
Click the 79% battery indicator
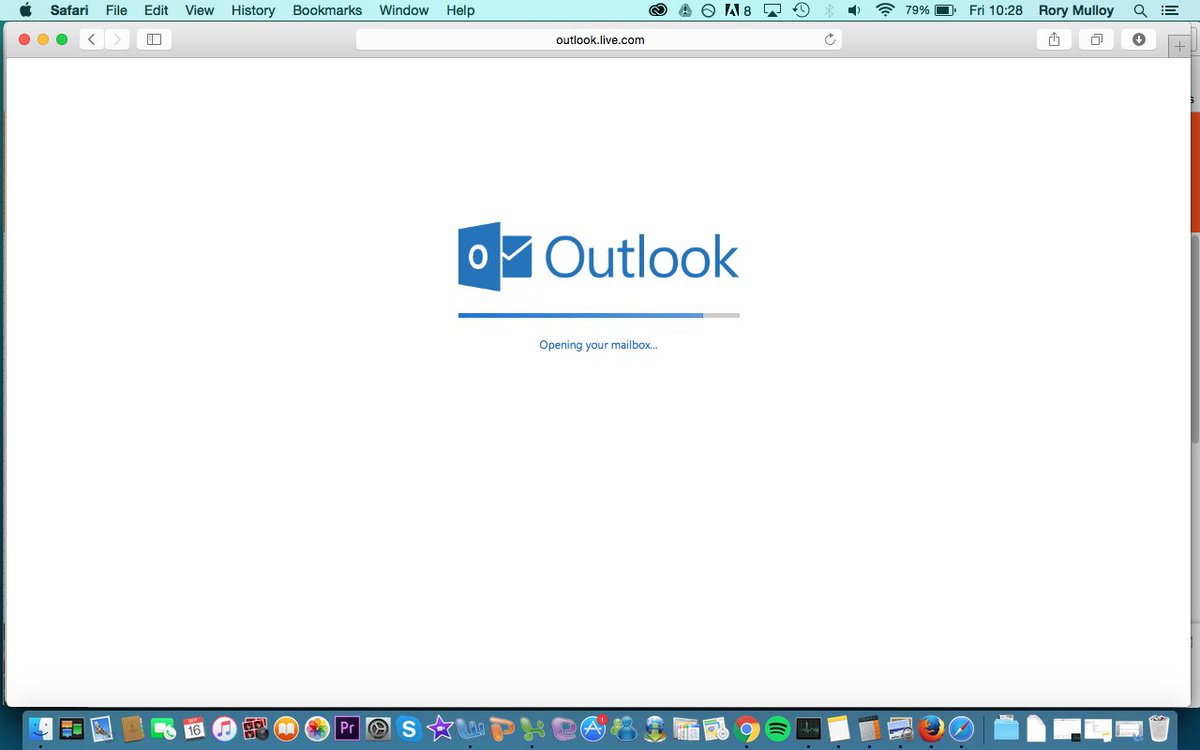pyautogui.click(x=929, y=10)
